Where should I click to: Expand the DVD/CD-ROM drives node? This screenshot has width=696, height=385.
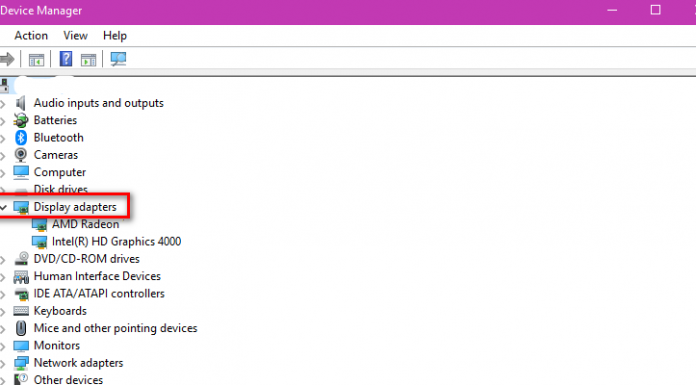[3, 260]
